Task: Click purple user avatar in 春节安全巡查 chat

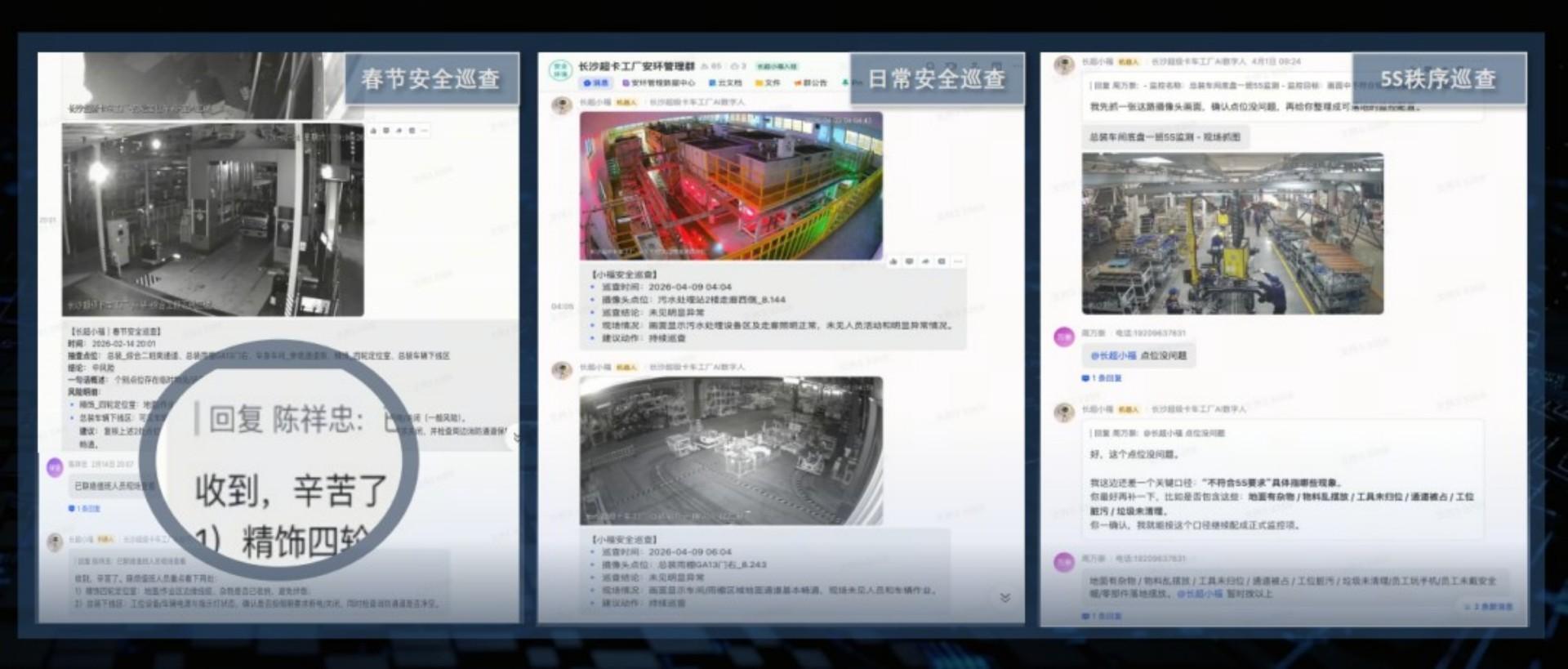Action: click(x=55, y=467)
